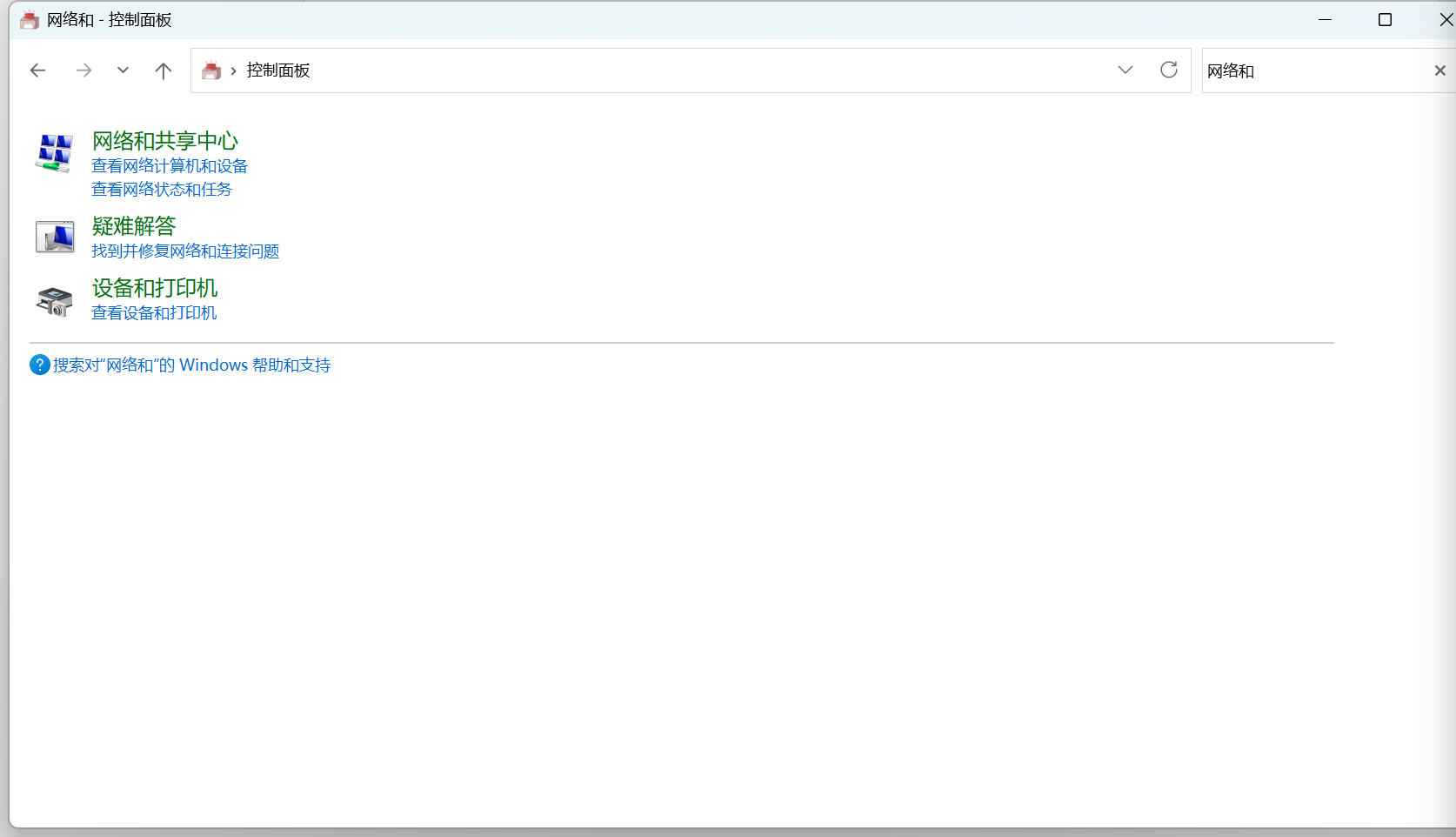Screen dimensions: 1456x837
Task: Open the recent locations dropdown
Action: click(x=123, y=70)
